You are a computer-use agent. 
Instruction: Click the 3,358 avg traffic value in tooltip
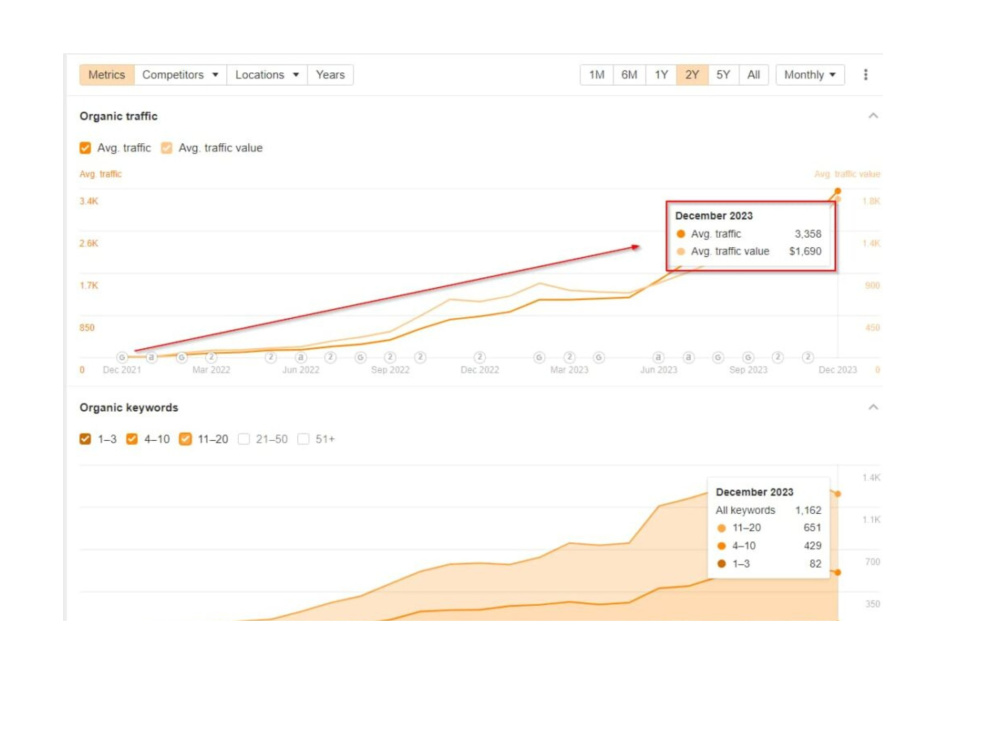pos(807,234)
